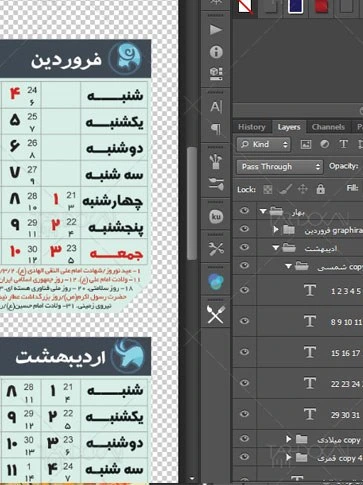The height and width of the screenshot is (485, 363).
Task: Hide the '29 30 31' text layer
Action: [244, 414]
